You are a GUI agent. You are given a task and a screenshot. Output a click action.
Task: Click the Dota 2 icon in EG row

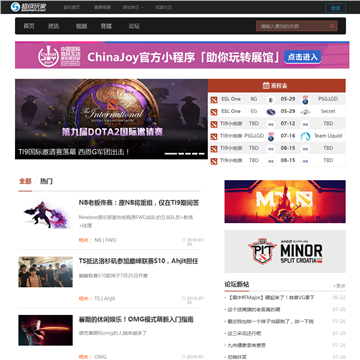(214, 112)
